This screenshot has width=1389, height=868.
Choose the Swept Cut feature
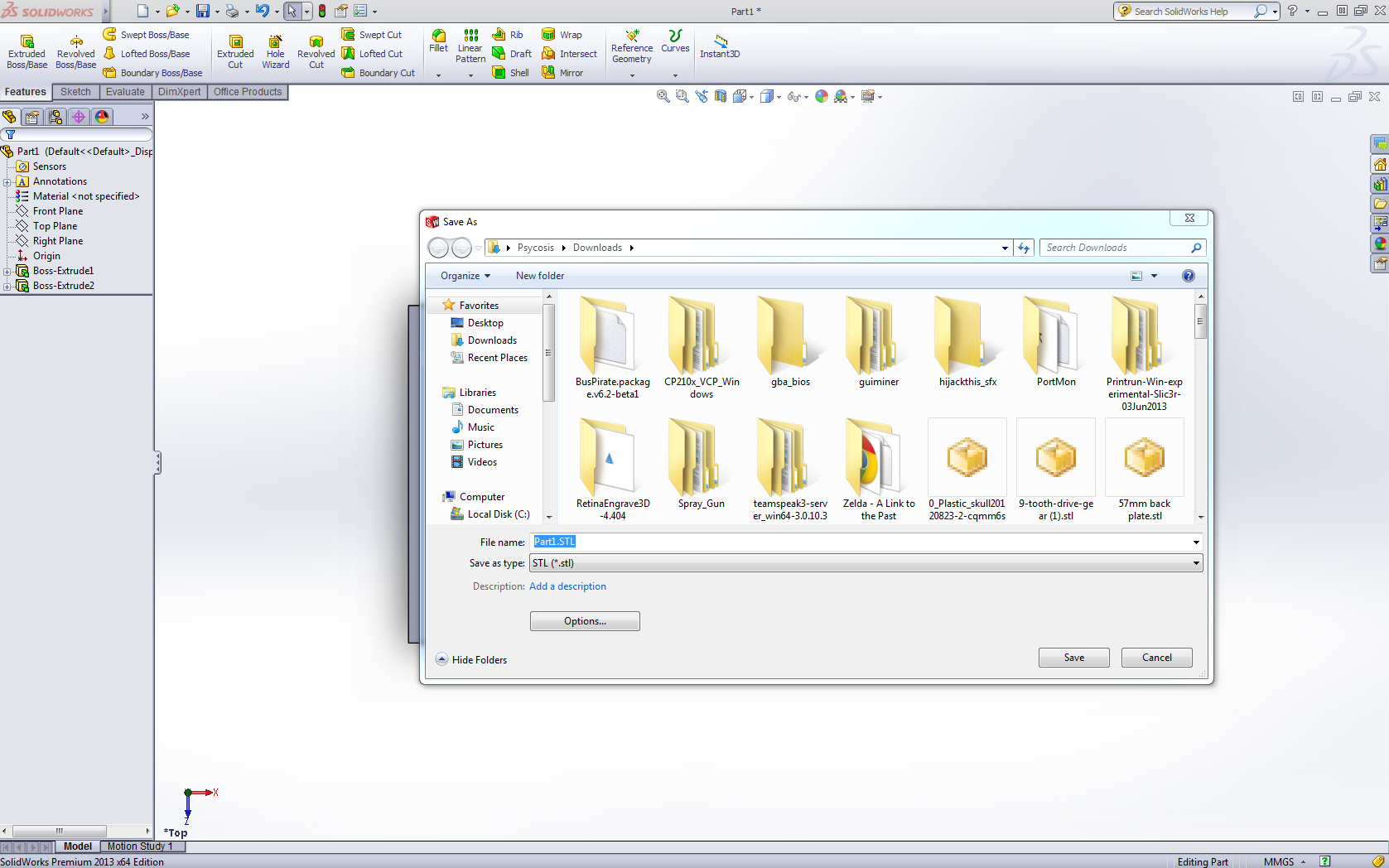click(372, 35)
